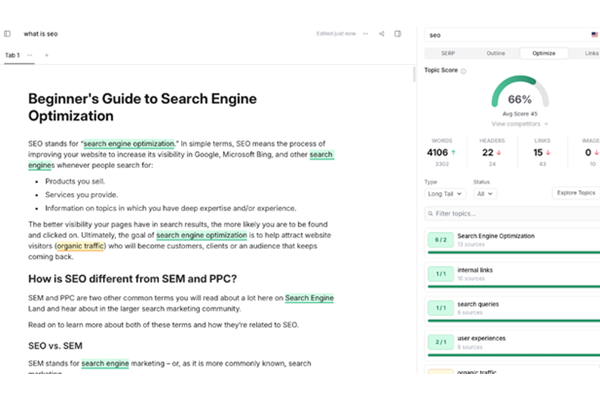Open Tab 1 options ellipsis
Viewport: 600px width, 400px height.
click(x=30, y=55)
